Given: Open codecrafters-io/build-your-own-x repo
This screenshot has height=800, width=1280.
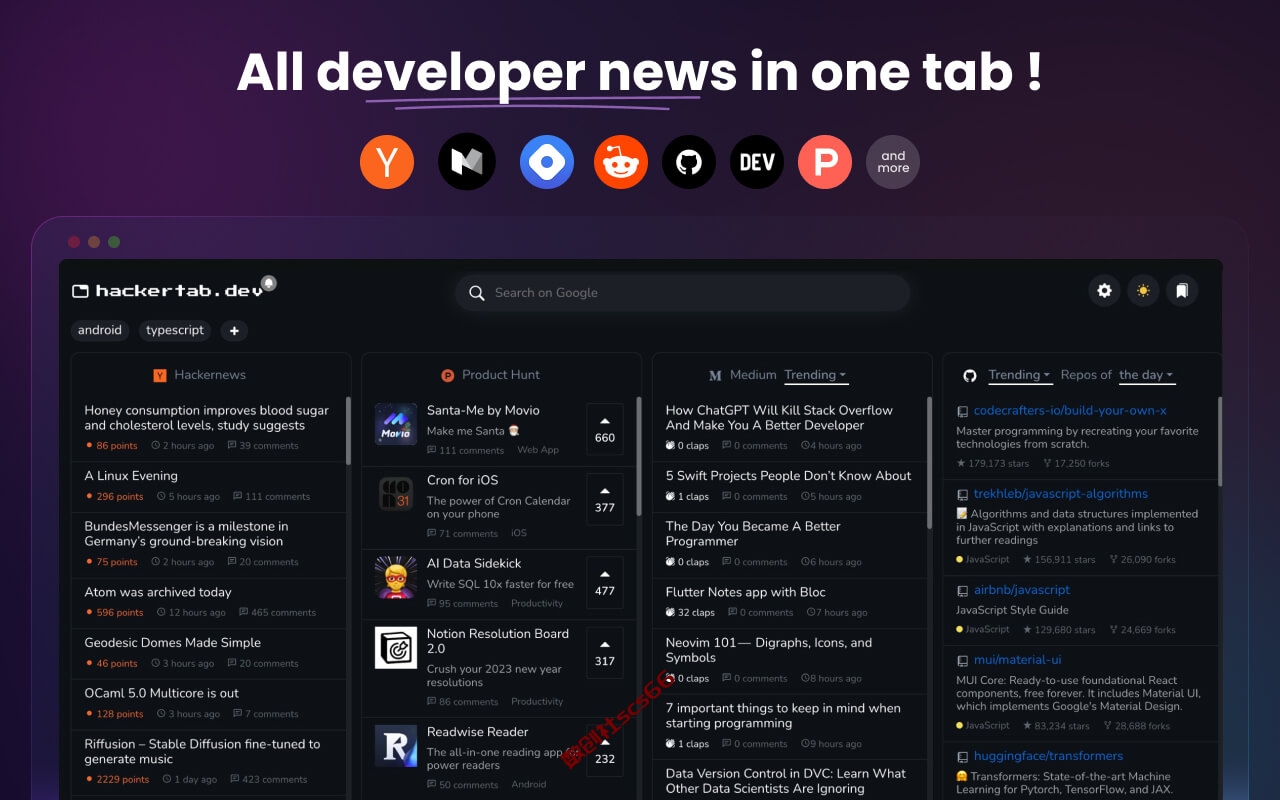Looking at the screenshot, I should click(x=1070, y=411).
